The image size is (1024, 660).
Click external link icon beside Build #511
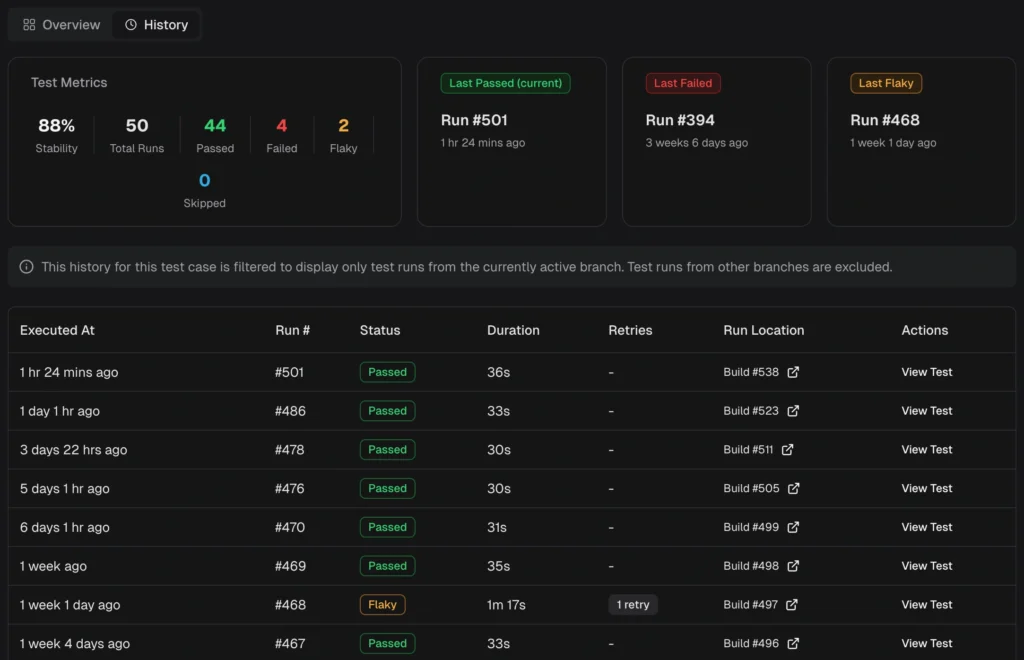pyautogui.click(x=787, y=450)
